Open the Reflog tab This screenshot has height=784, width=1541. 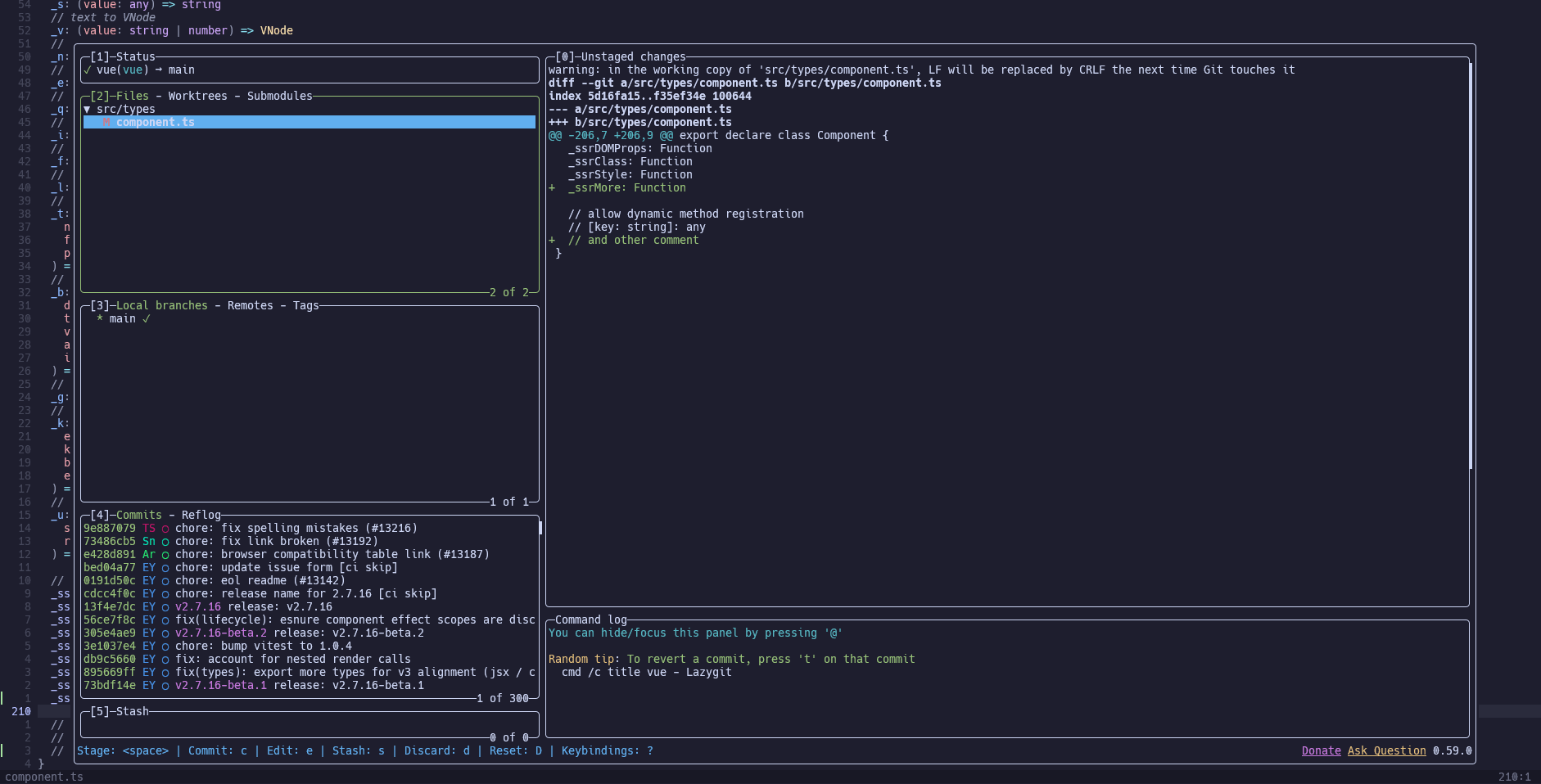(201, 516)
